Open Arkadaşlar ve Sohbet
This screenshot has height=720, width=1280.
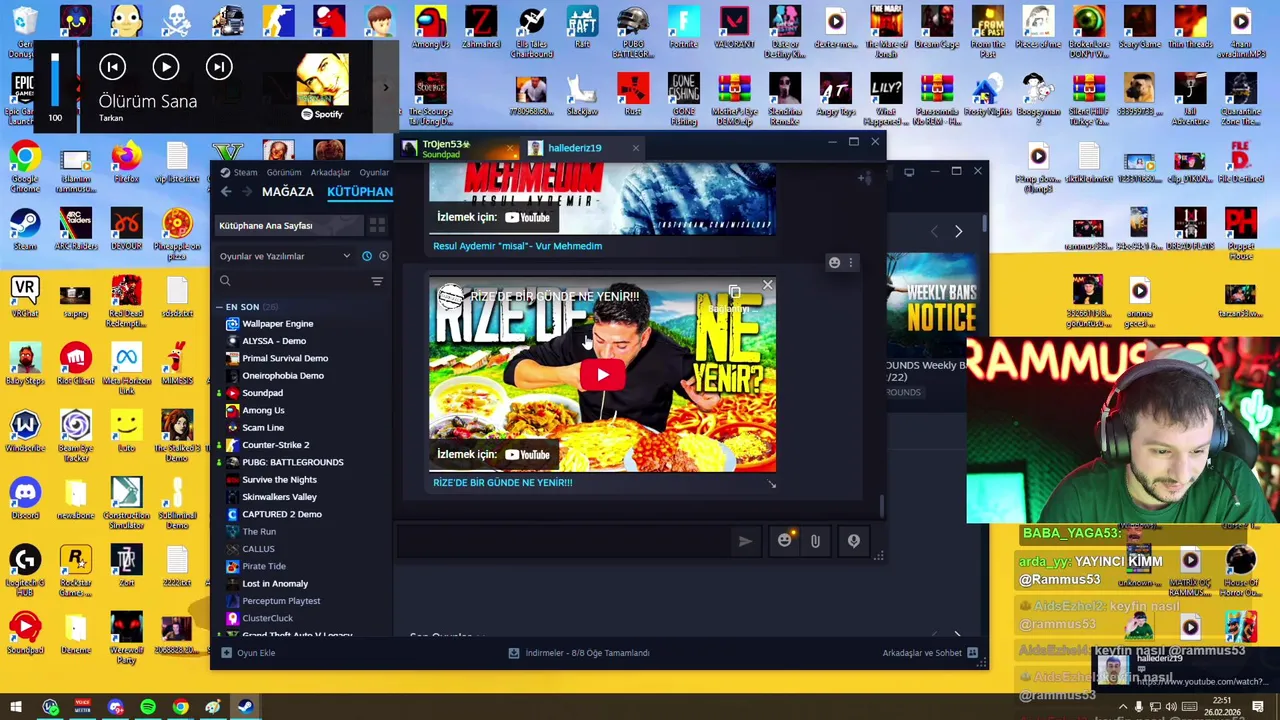[x=929, y=653]
